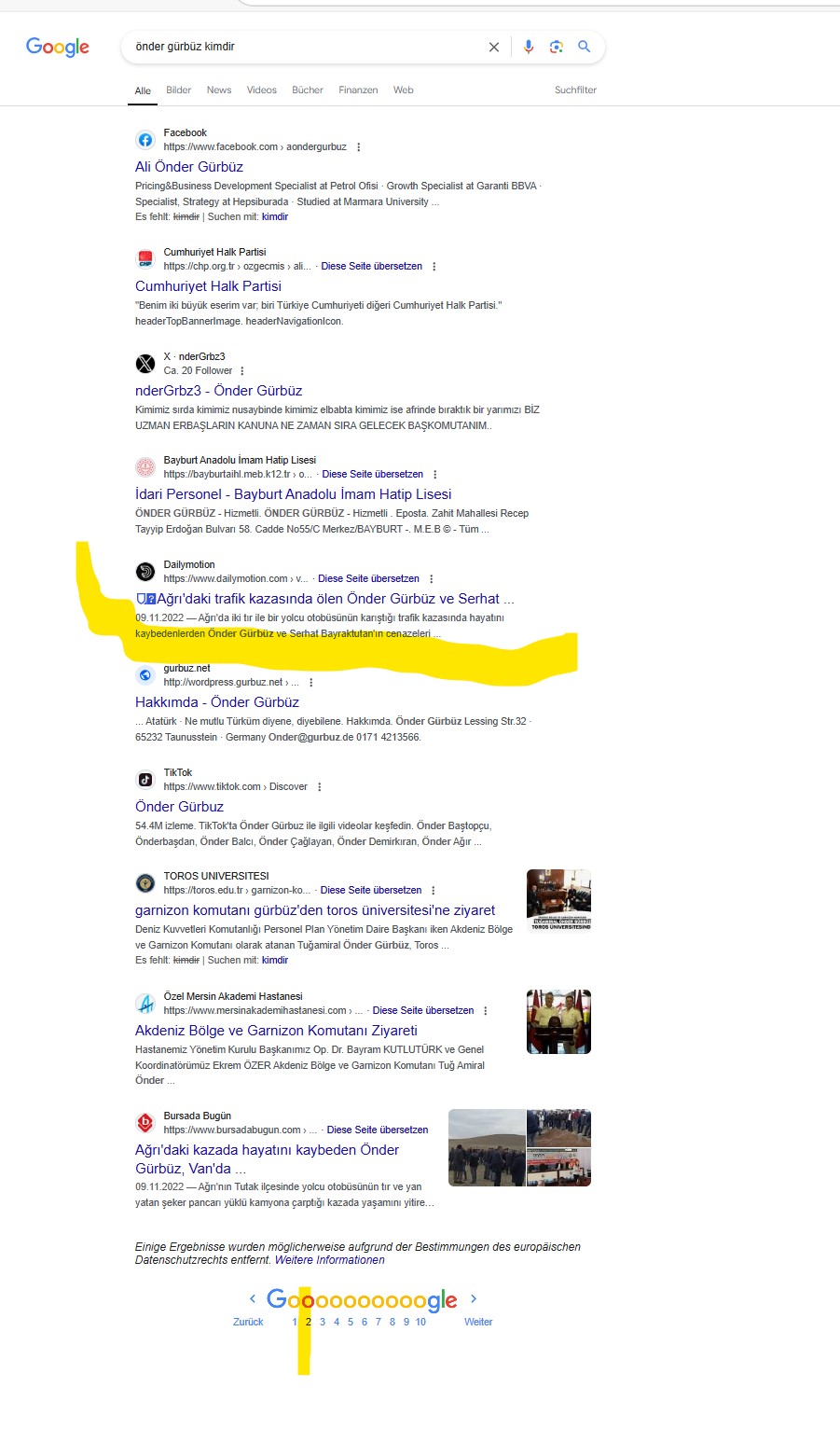Viewport: 840px width, 1456px height.
Task: Switch to the Videos tab
Action: pos(262,90)
